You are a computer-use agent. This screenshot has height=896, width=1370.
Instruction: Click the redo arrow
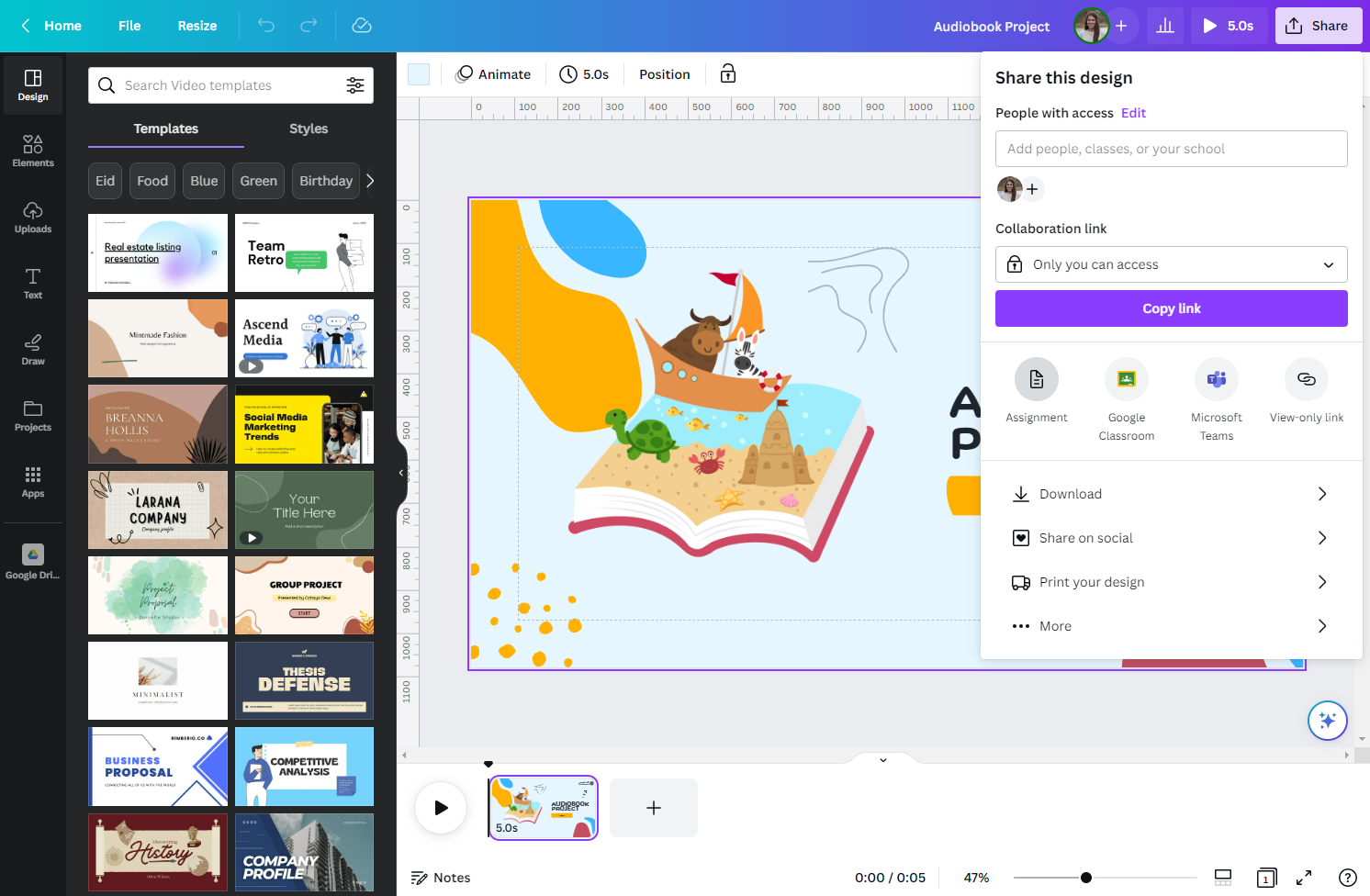tap(309, 26)
